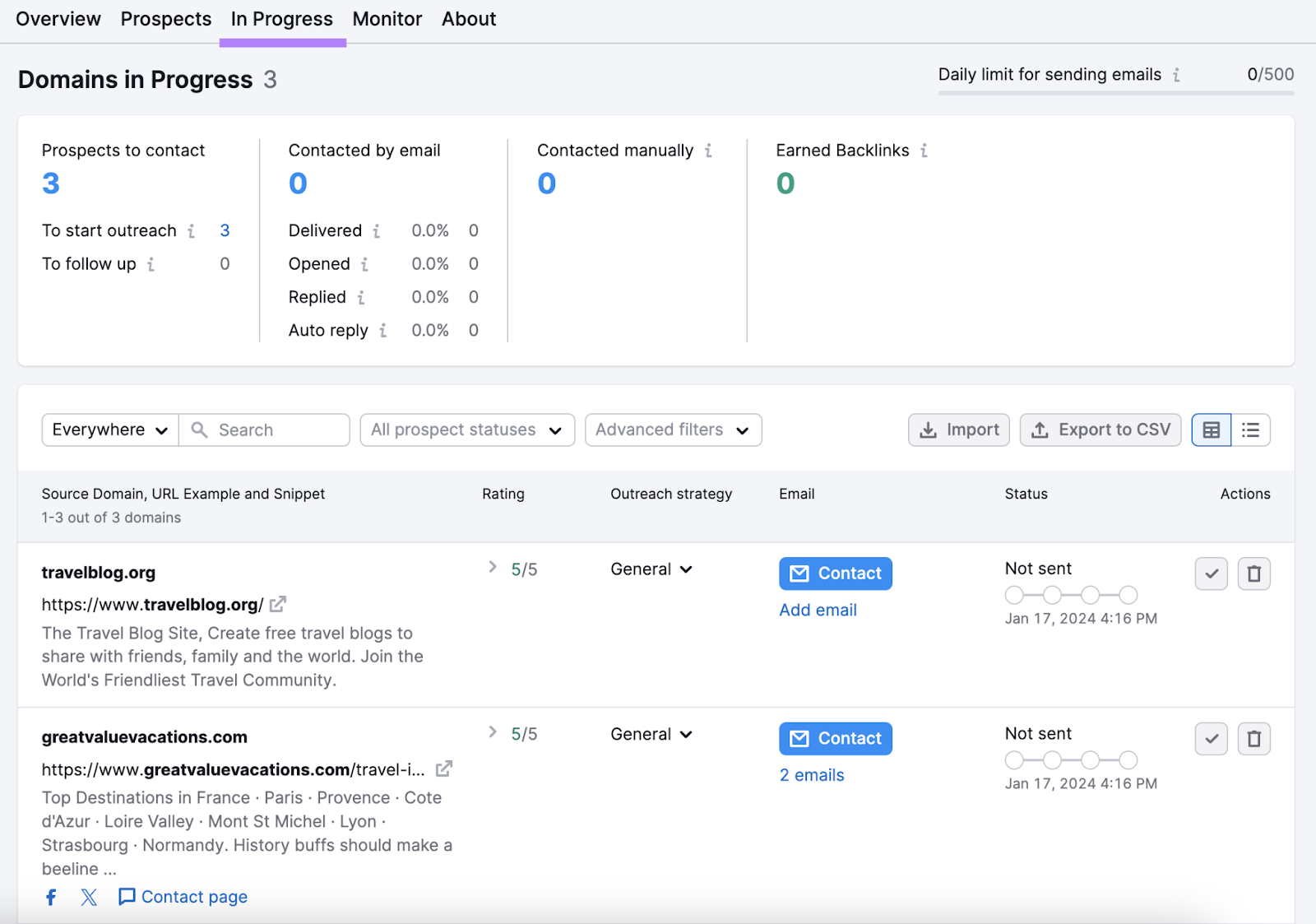Open the Prospects tab

tap(165, 19)
